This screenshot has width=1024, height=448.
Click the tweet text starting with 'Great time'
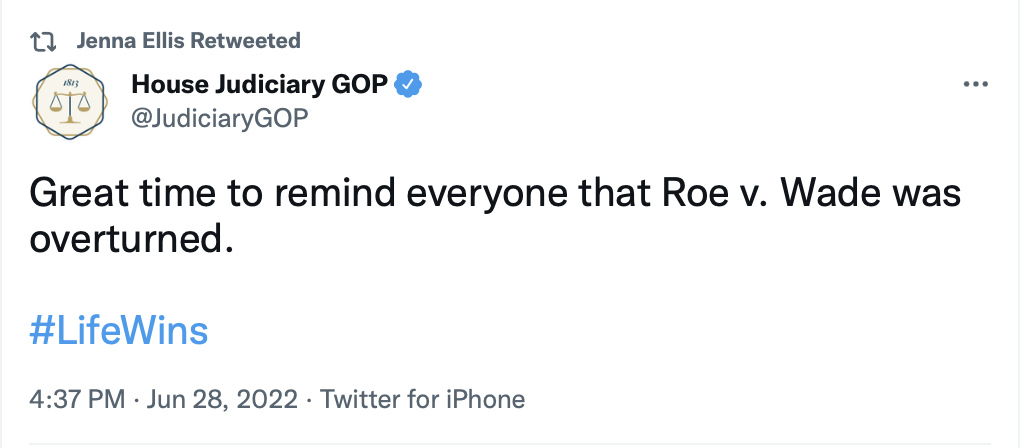pos(495,217)
